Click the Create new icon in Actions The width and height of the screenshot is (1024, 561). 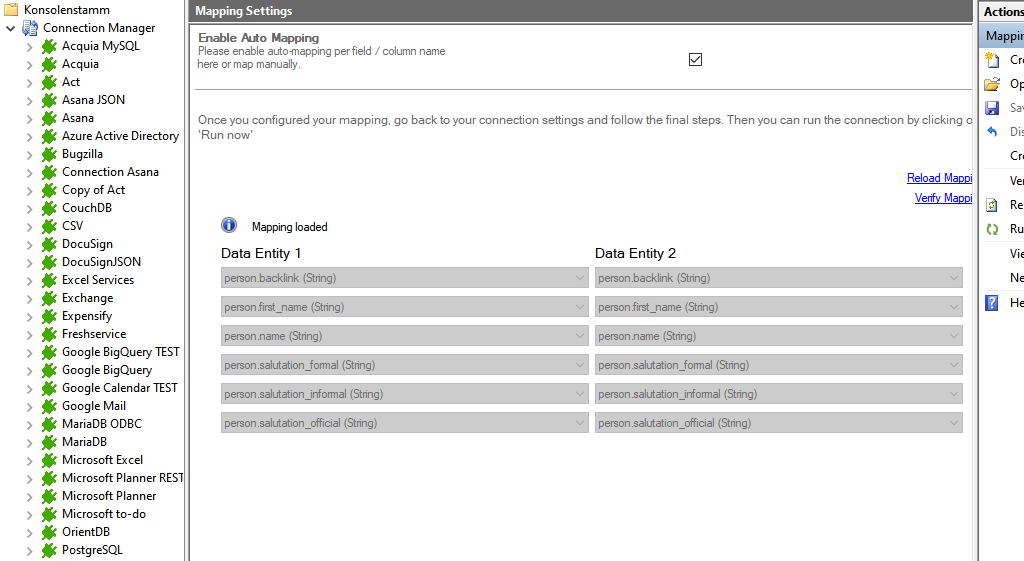tap(992, 60)
